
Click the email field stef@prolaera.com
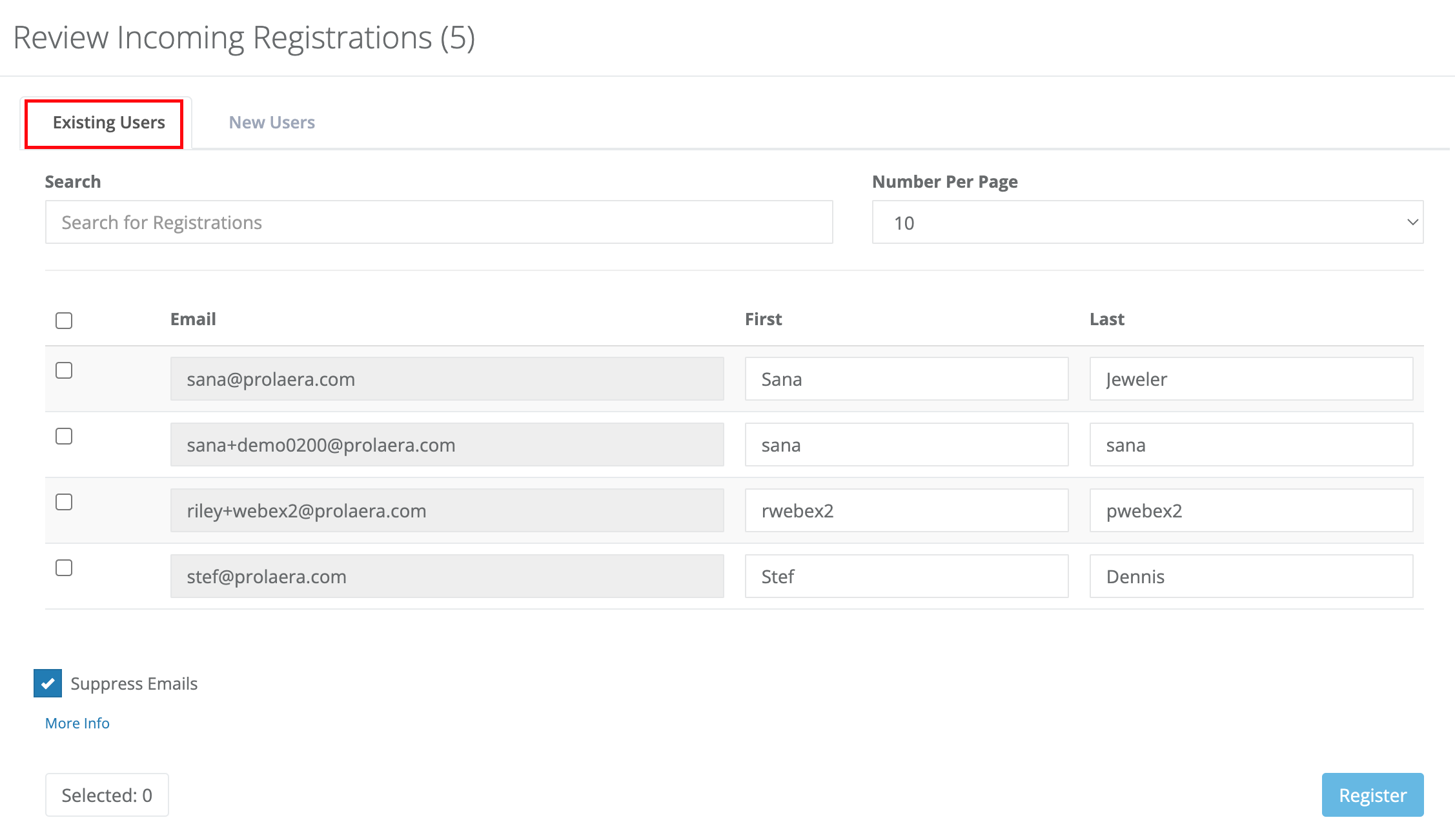pyautogui.click(x=447, y=576)
